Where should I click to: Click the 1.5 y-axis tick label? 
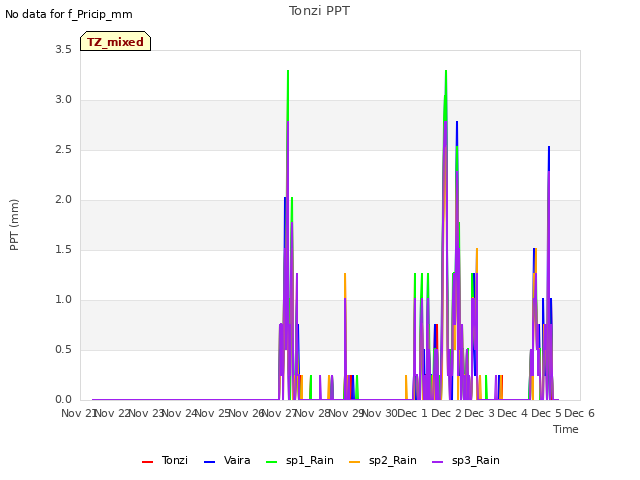63,249
